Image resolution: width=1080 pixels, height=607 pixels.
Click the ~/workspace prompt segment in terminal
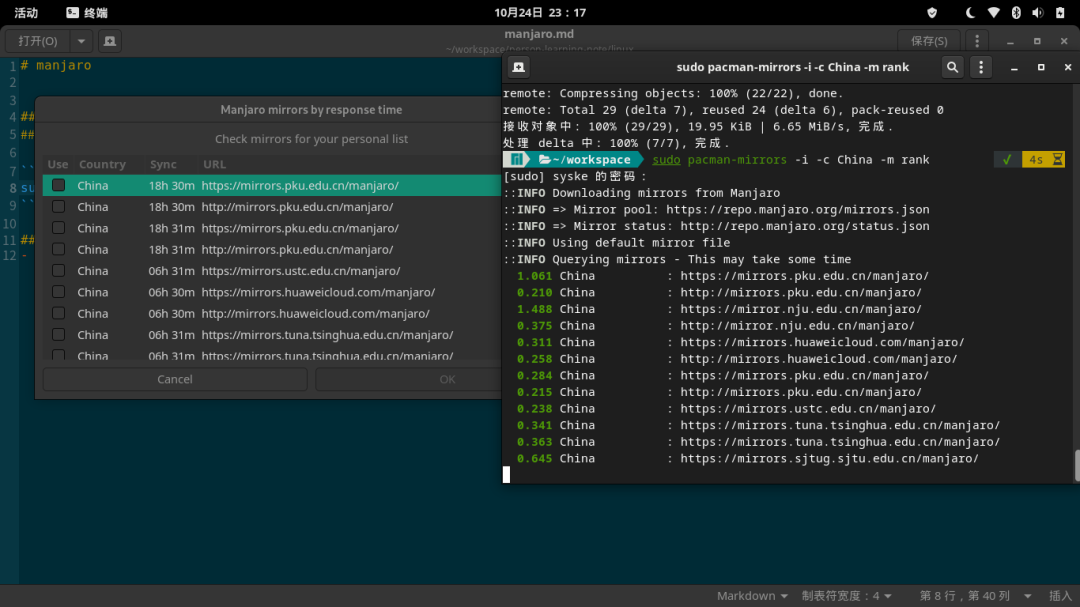(585, 160)
